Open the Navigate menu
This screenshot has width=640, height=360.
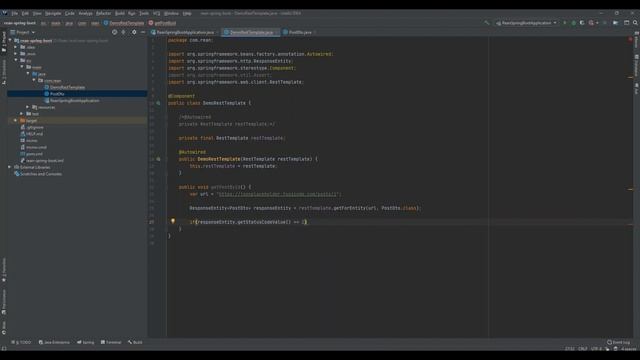coord(53,13)
